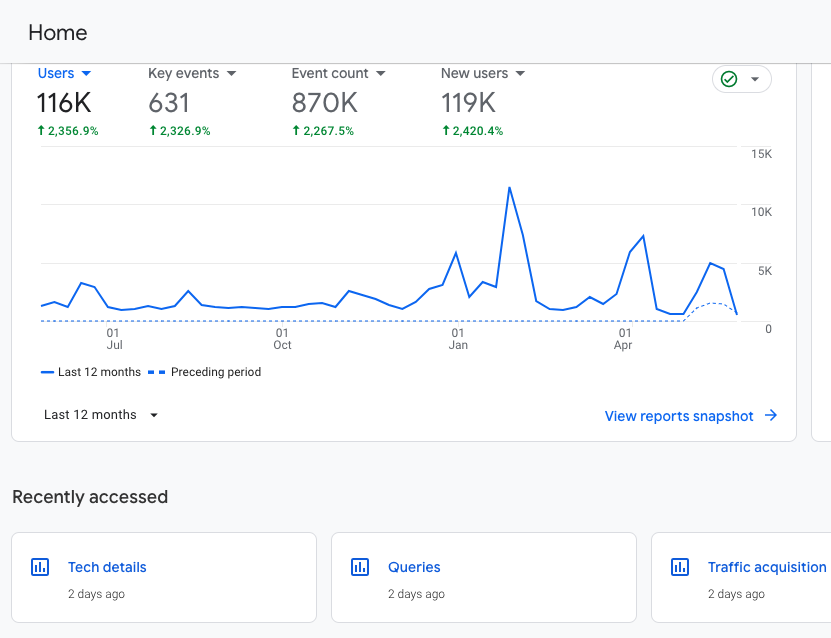
Task: Open the Traffic acquisition report card
Action: (741, 578)
